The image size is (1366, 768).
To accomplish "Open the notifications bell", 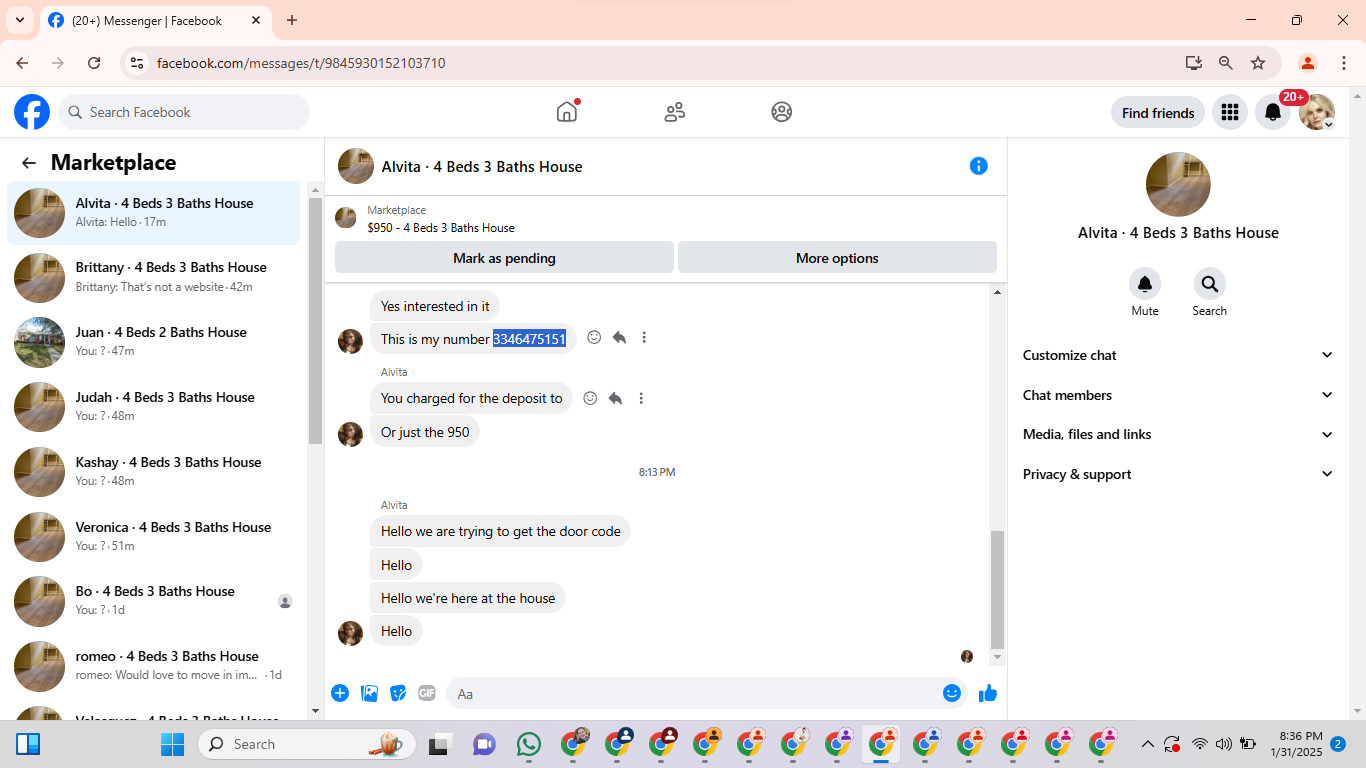I will (x=1273, y=112).
